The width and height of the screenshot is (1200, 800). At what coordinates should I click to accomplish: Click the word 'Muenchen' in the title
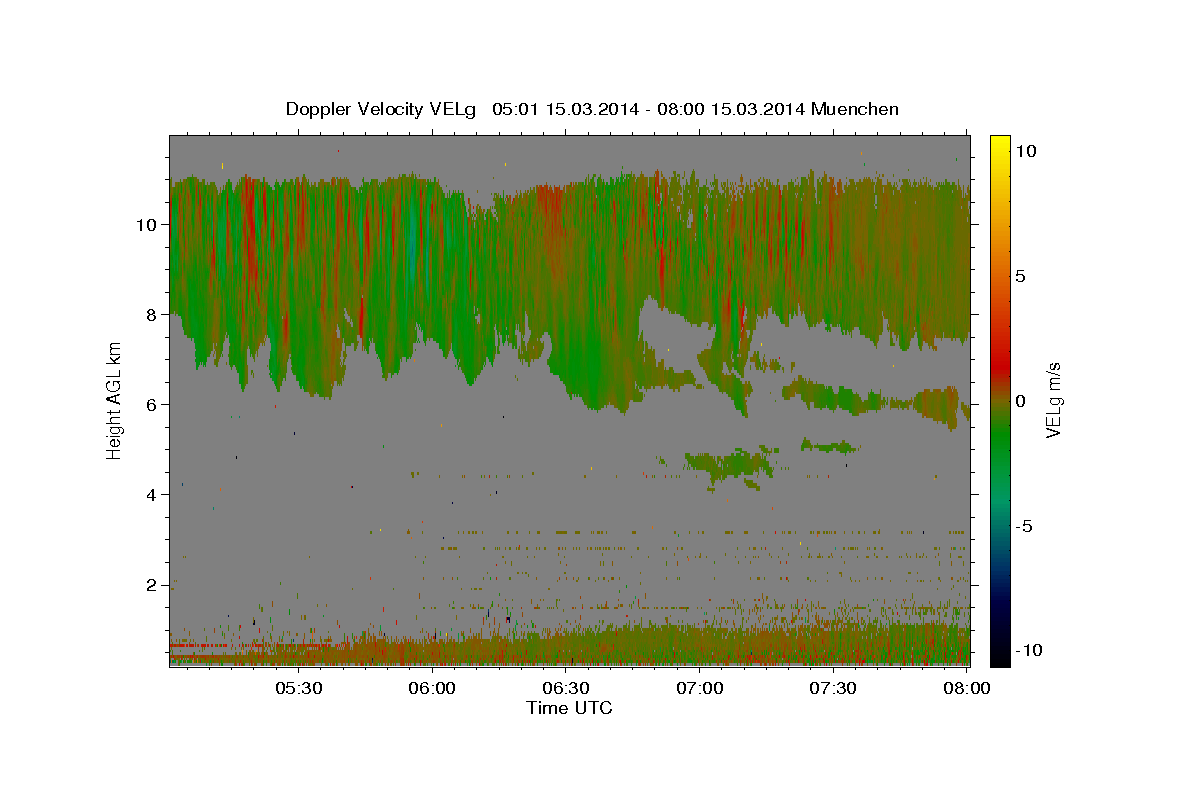point(855,109)
